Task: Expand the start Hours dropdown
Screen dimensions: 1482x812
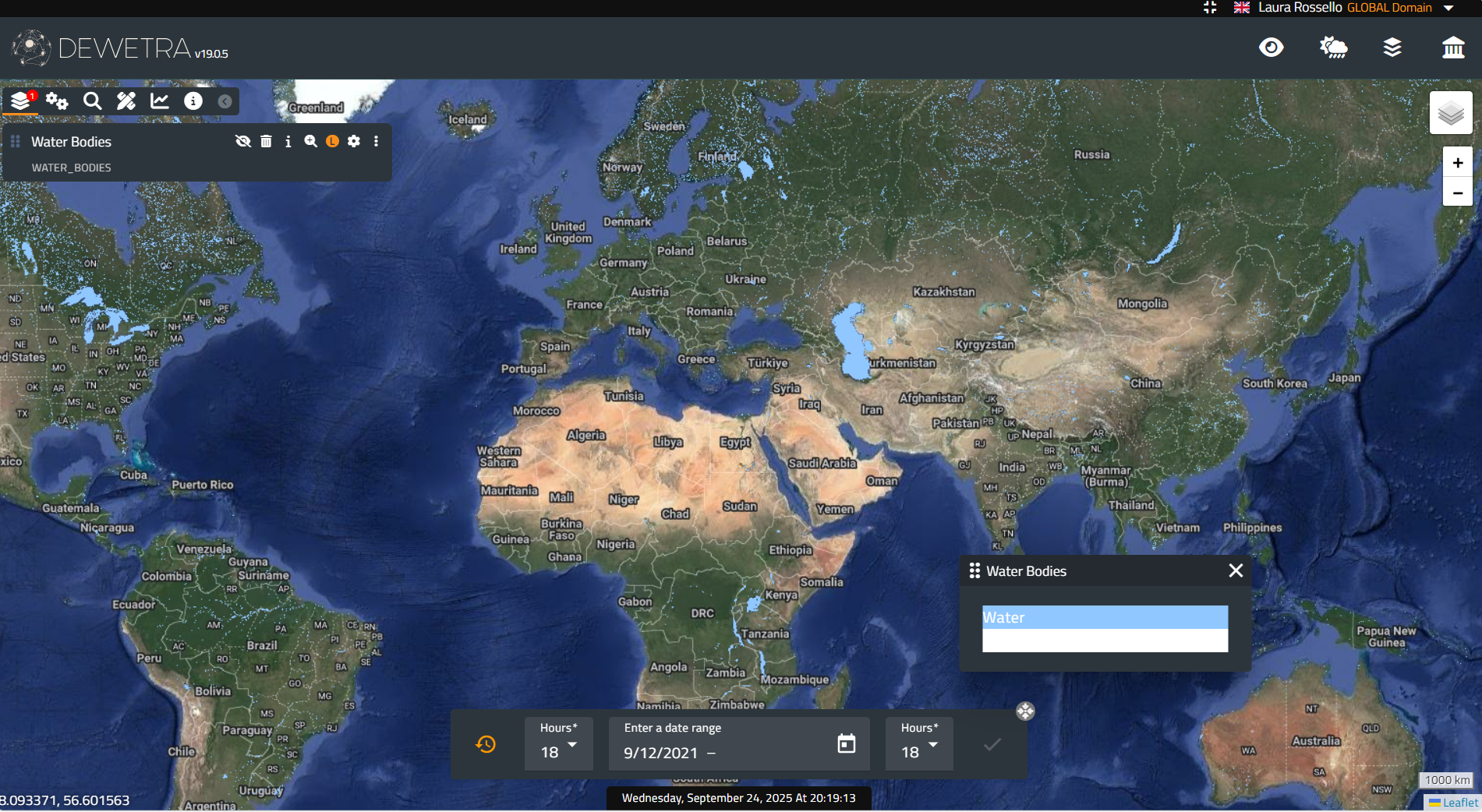Action: (559, 744)
